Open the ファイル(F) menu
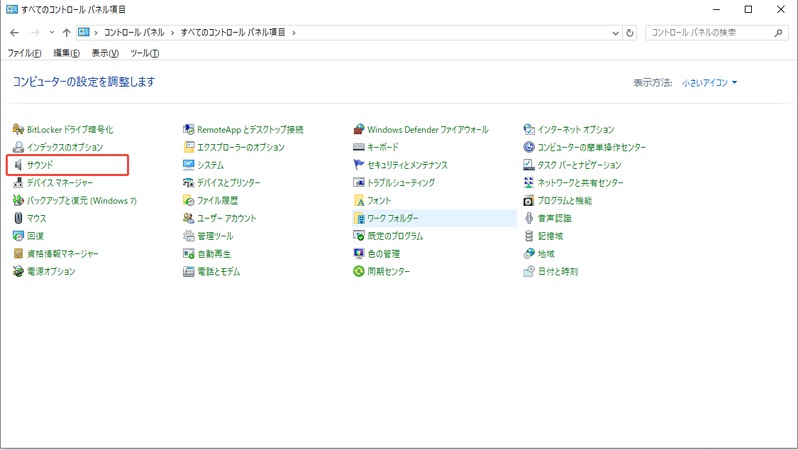798x450 pixels. coord(24,53)
